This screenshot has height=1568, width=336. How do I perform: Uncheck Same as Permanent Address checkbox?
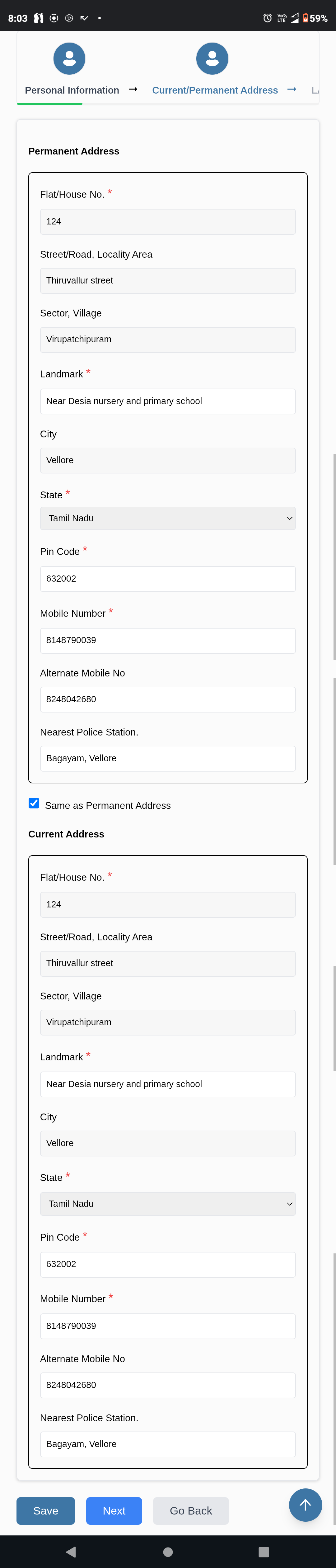pos(34,803)
